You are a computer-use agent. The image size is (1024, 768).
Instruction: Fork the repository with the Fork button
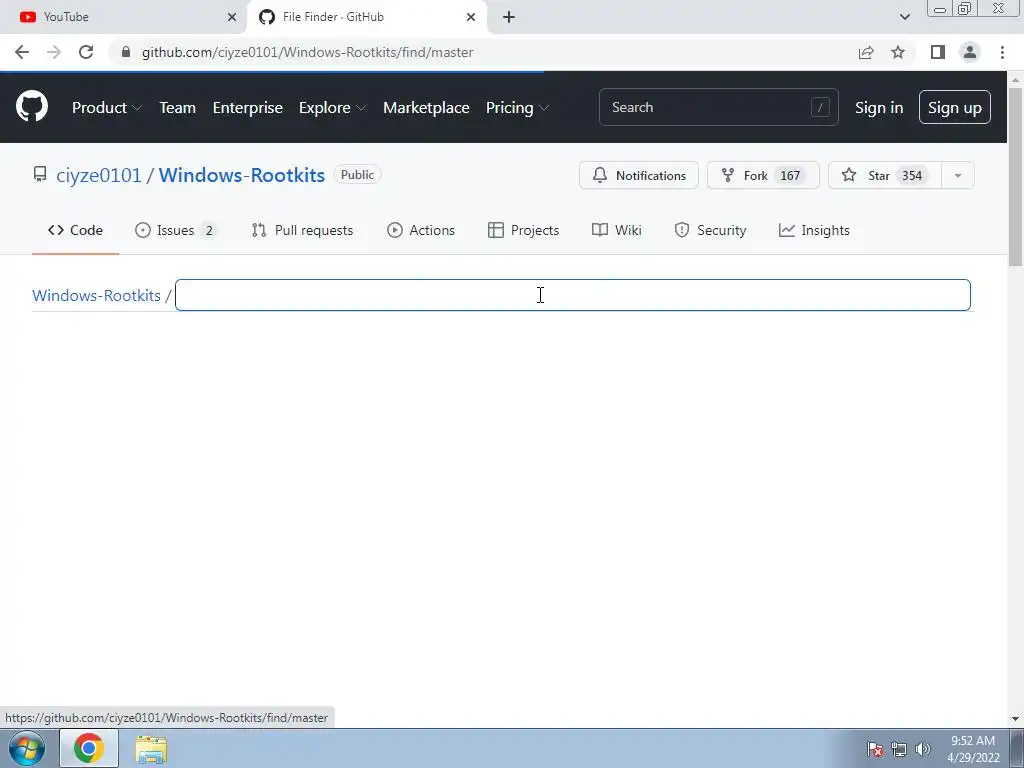763,176
